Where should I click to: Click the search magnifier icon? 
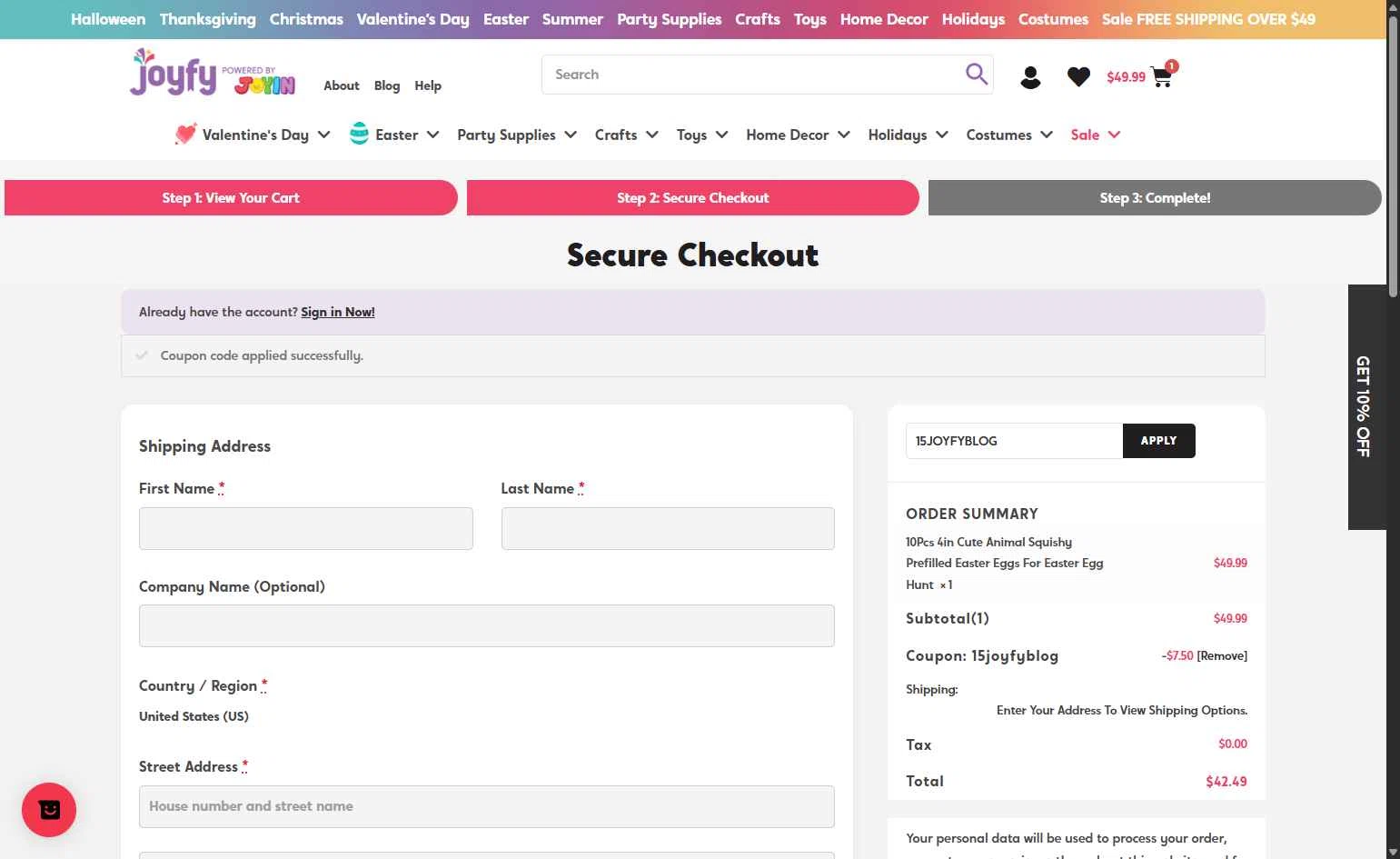(976, 74)
